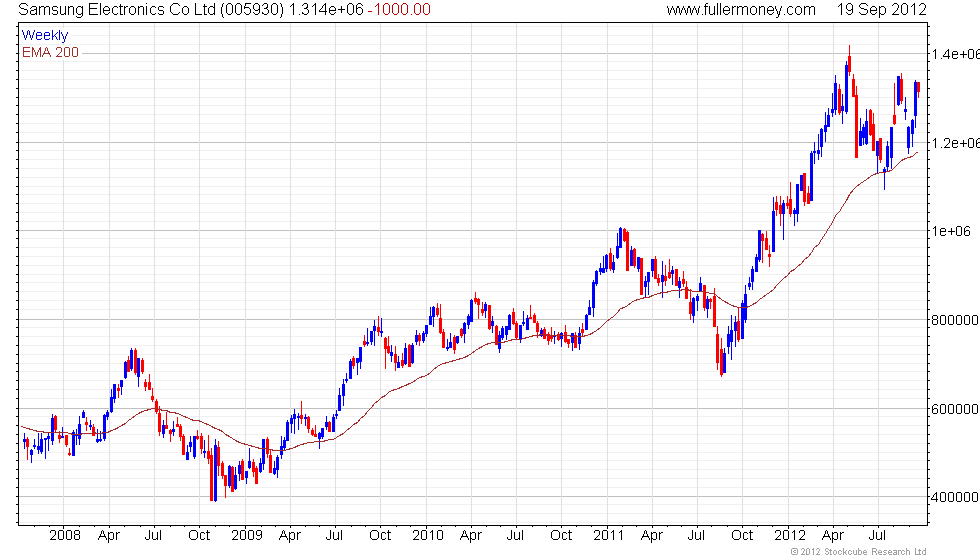
Task: Select the 2010 year axis label
Action: point(428,535)
